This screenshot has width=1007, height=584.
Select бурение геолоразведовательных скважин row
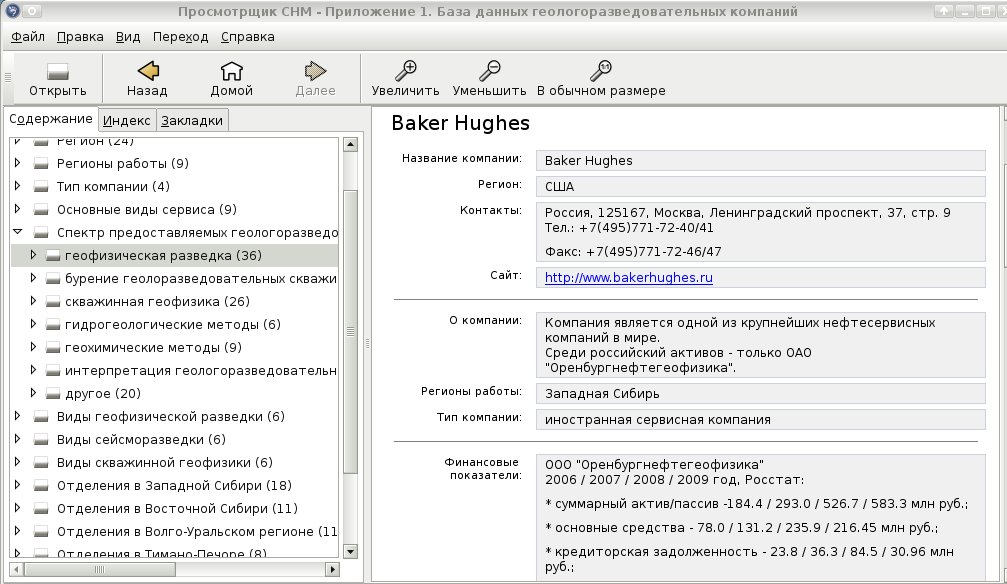point(175,278)
